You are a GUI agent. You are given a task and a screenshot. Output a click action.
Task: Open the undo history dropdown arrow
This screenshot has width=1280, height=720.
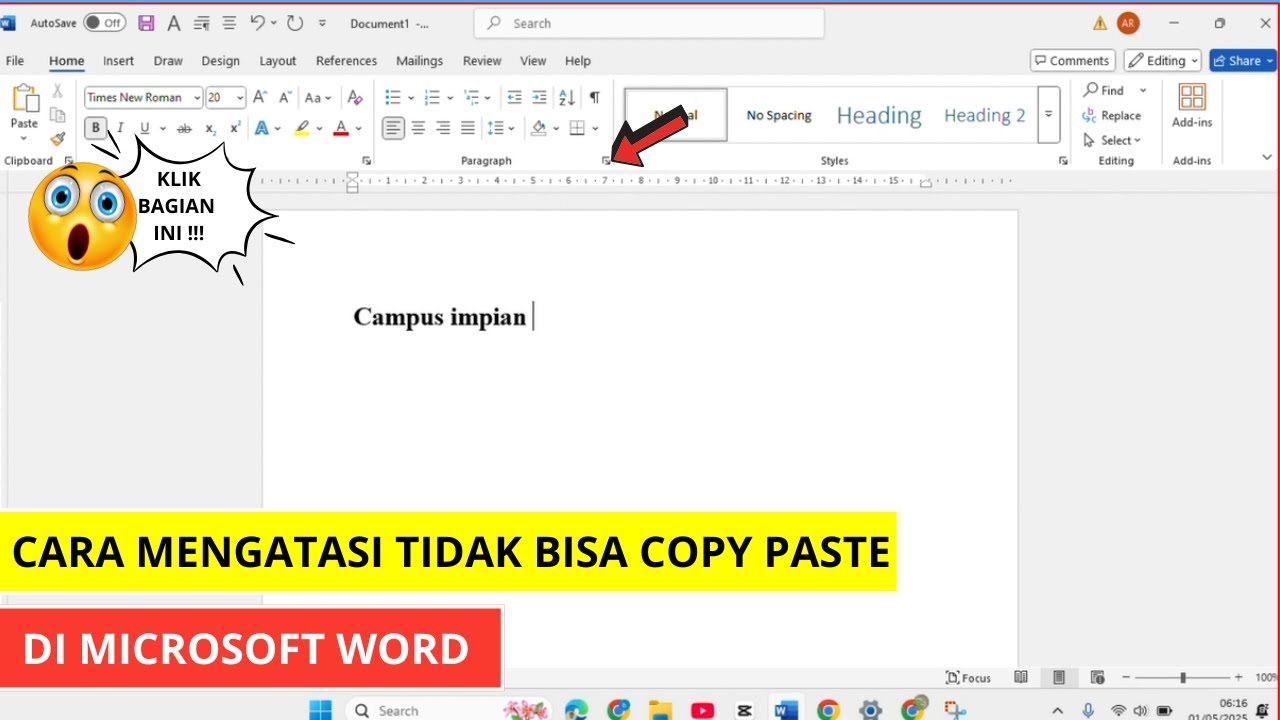pos(274,23)
